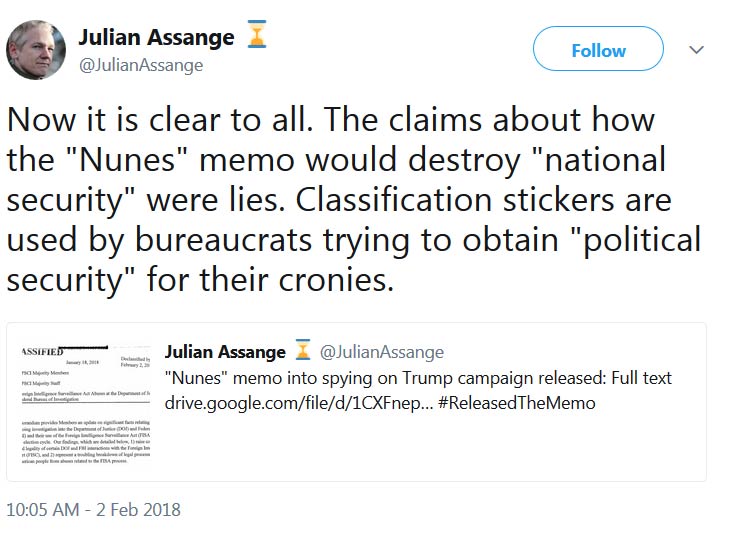Click "for their cronies" in the tweet's last line

[x=272, y=278]
